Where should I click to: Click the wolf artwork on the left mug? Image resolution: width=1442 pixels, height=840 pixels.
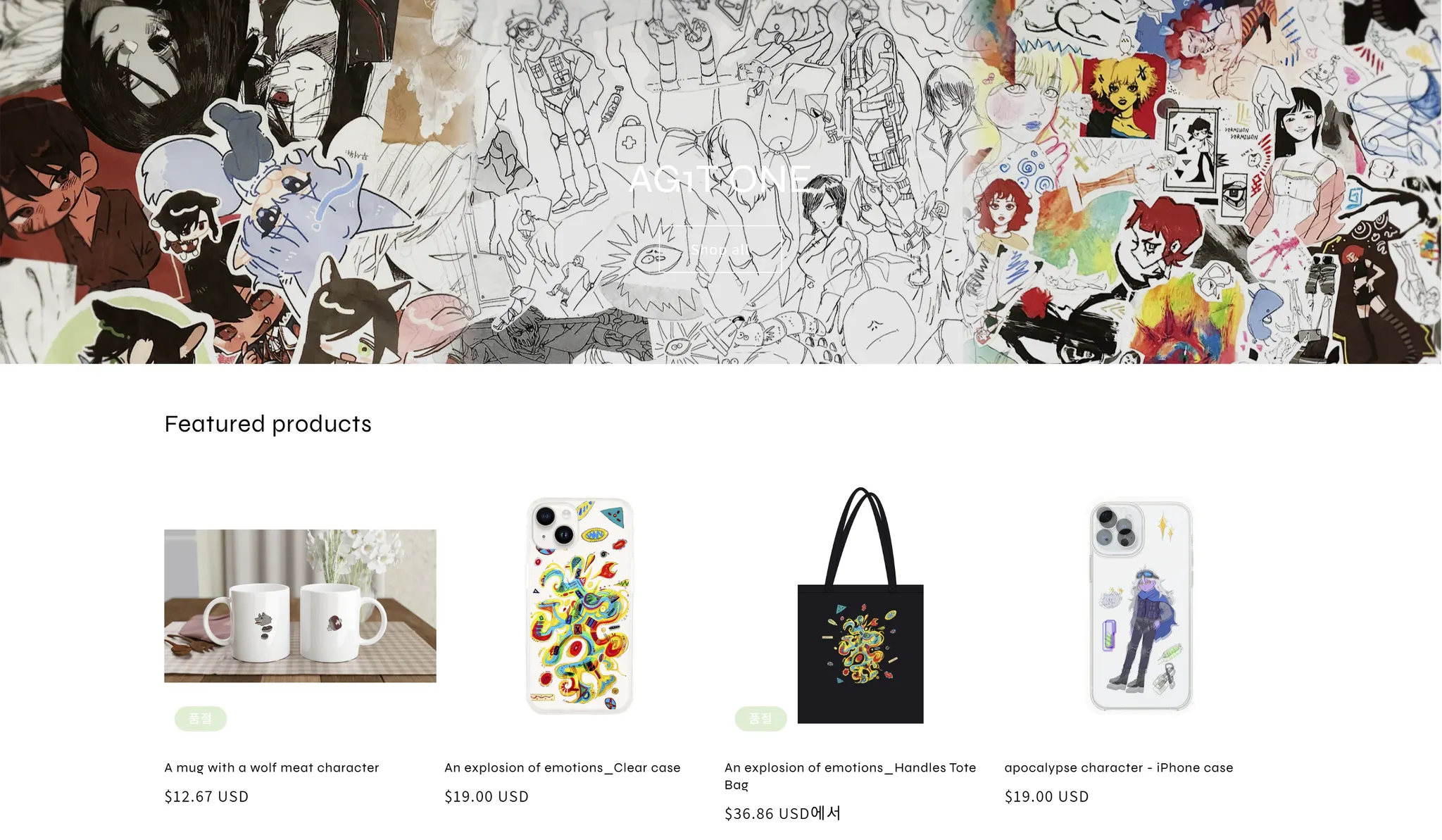click(x=263, y=625)
